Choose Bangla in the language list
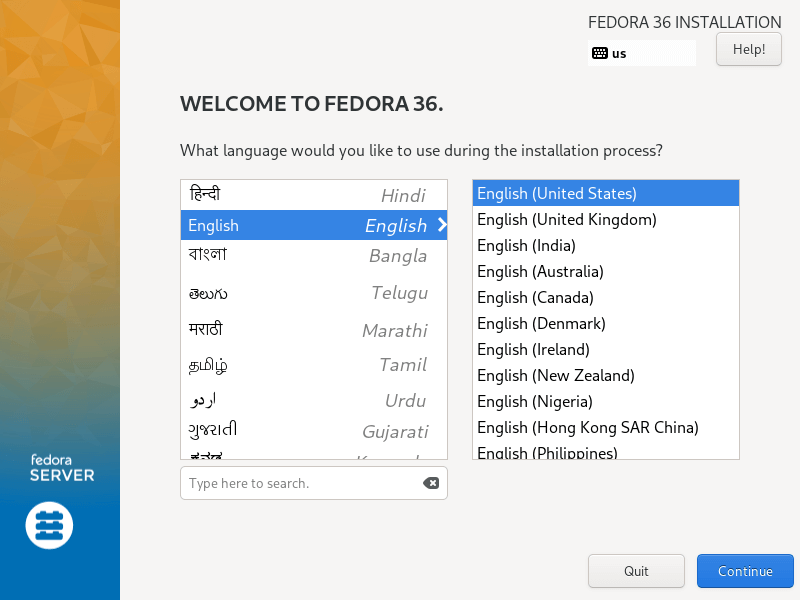800x600 pixels. point(313,255)
